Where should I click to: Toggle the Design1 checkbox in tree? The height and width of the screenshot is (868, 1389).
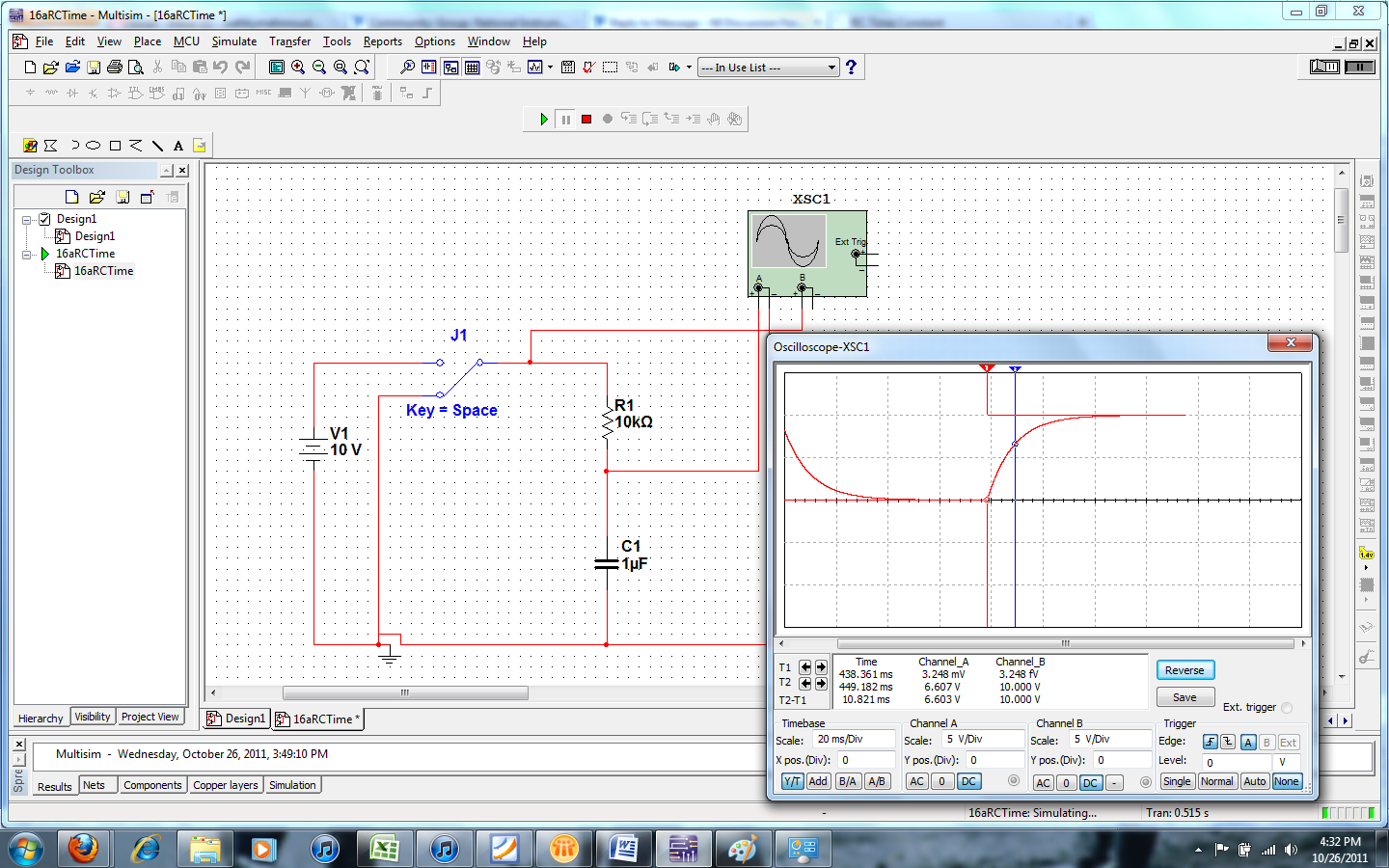(x=44, y=219)
